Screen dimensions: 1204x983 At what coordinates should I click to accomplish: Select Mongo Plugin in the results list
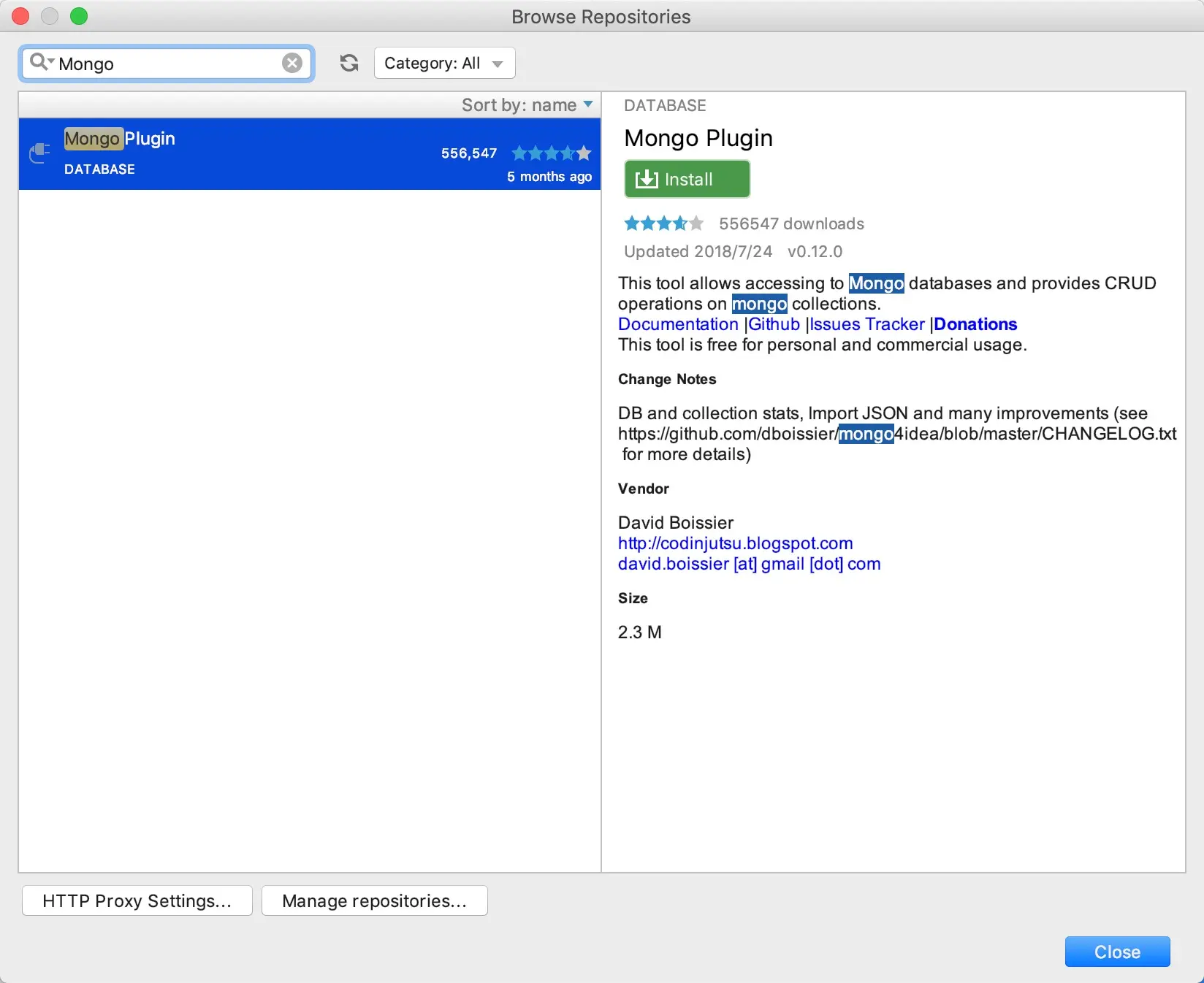pos(310,154)
